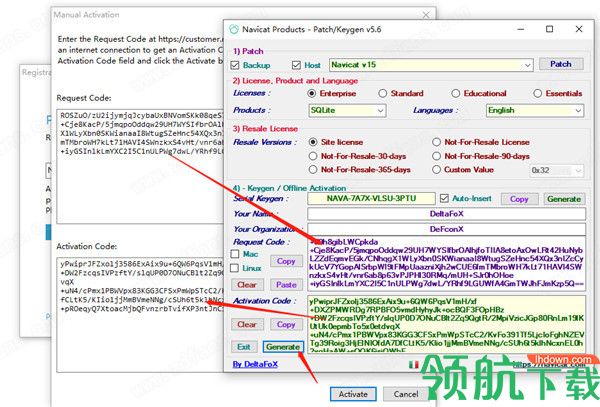
Task: Uncheck the Auto-Insert checkbox
Action: pos(444,199)
